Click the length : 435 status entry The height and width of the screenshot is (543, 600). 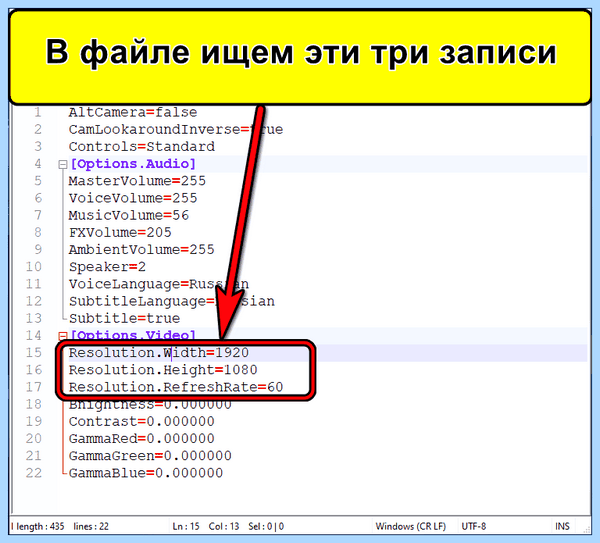coord(40,527)
